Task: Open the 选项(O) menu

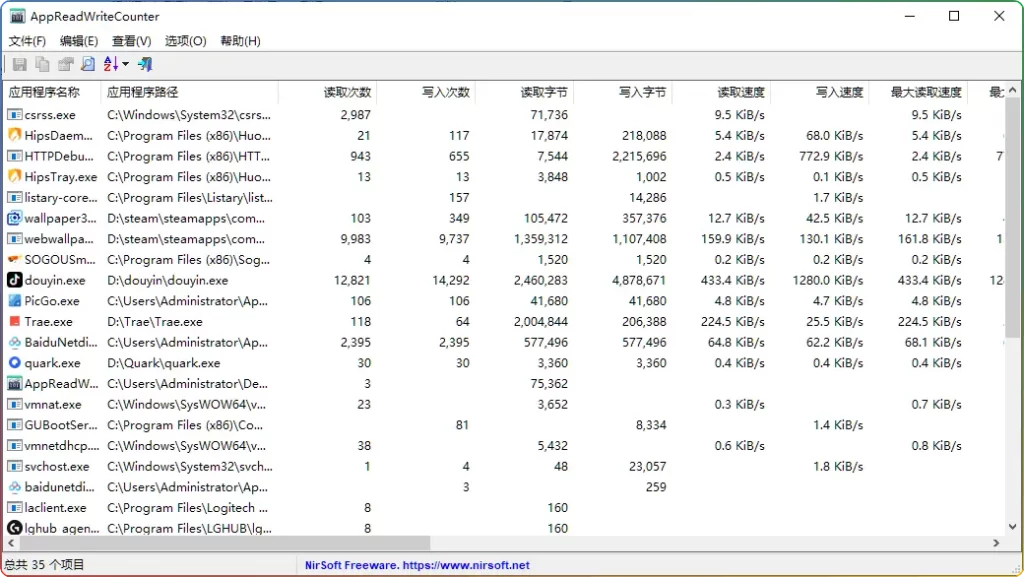Action: pyautogui.click(x=185, y=41)
